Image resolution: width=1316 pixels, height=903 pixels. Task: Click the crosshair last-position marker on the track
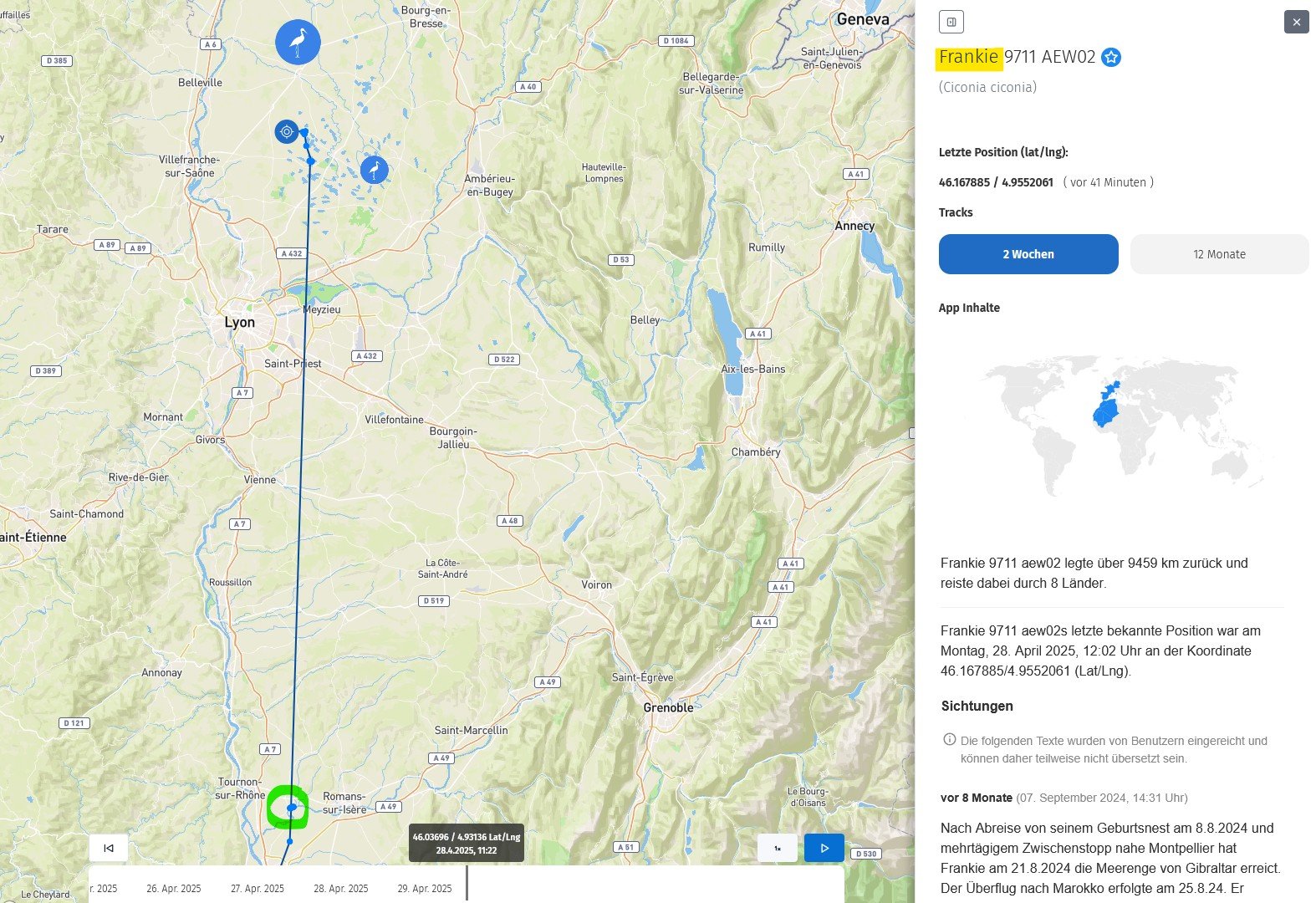(x=287, y=131)
